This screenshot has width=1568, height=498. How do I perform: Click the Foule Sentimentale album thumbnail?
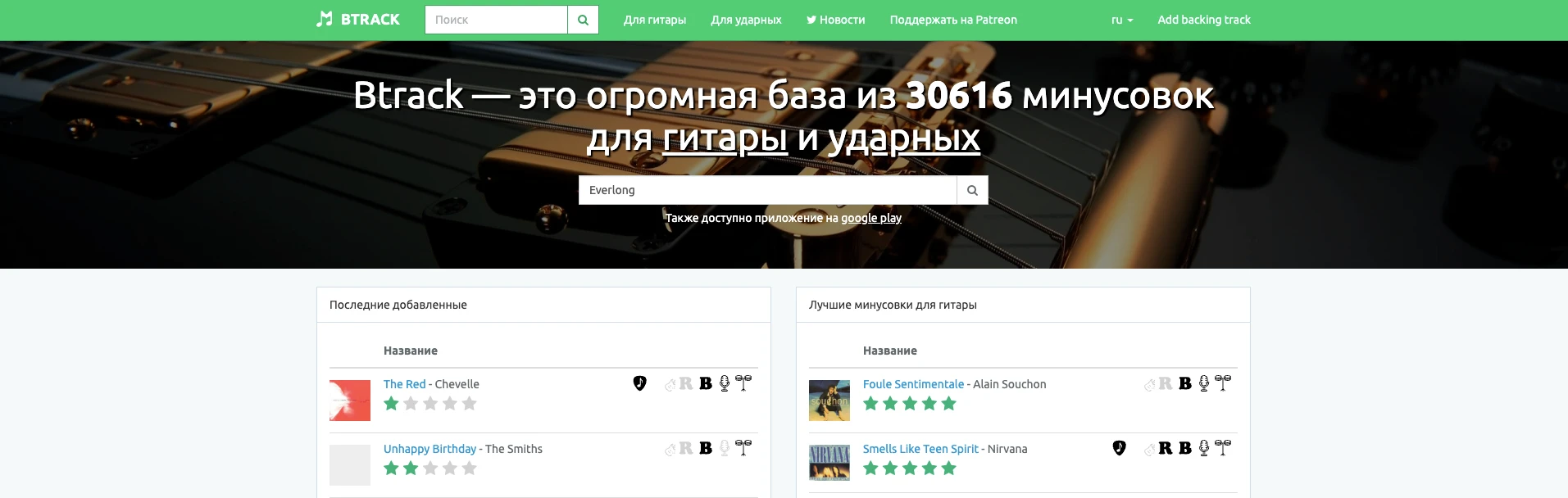(829, 401)
